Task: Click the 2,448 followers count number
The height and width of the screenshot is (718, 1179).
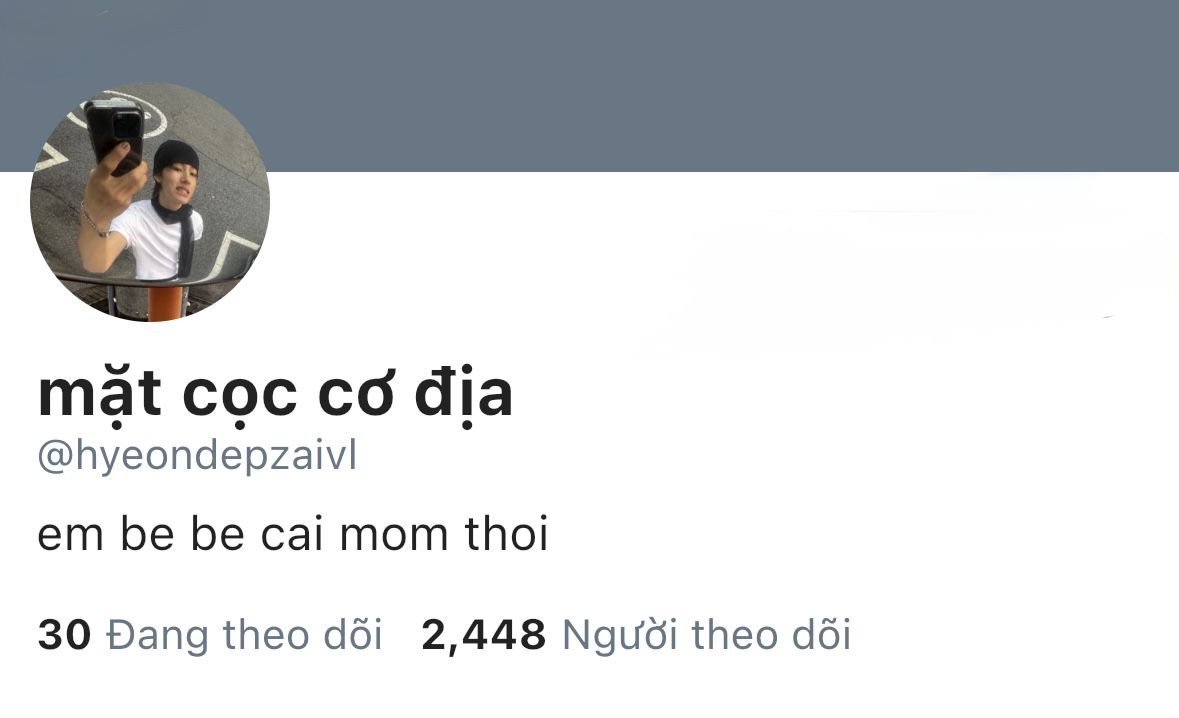Action: 483,635
